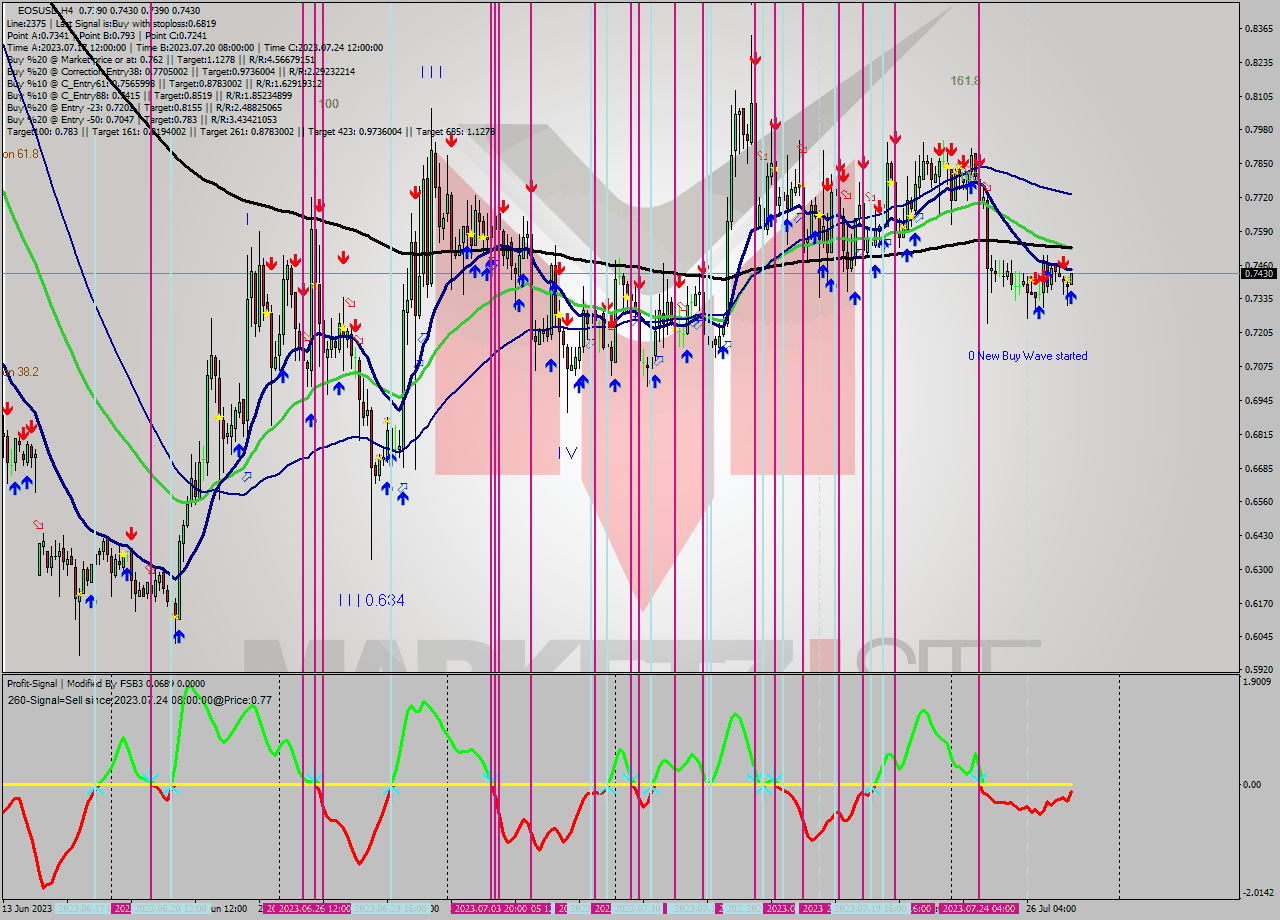Click the -2.0142 oscillator scale value
This screenshot has height=920, width=1280.
pos(1258,893)
